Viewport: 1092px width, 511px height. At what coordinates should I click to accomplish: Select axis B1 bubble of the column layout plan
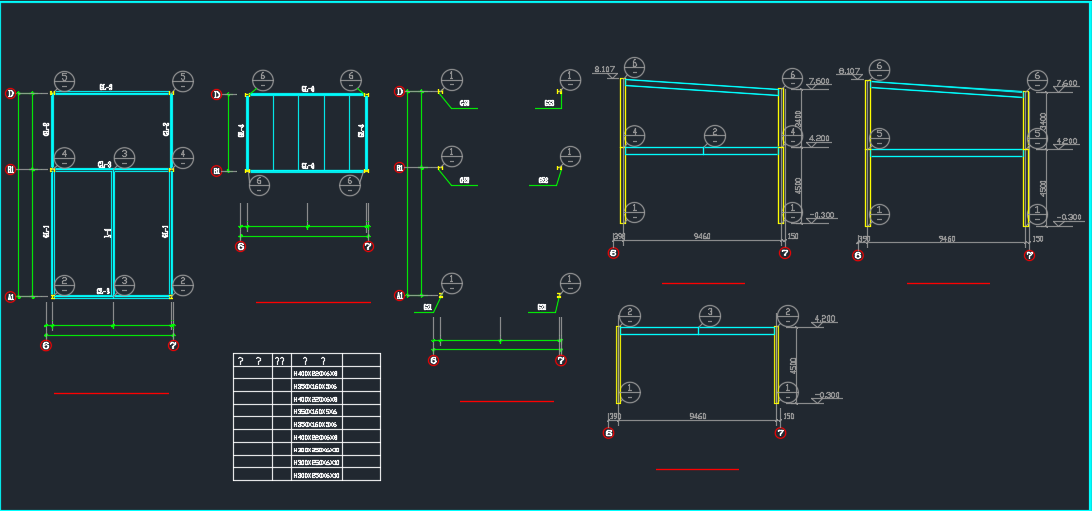point(400,168)
